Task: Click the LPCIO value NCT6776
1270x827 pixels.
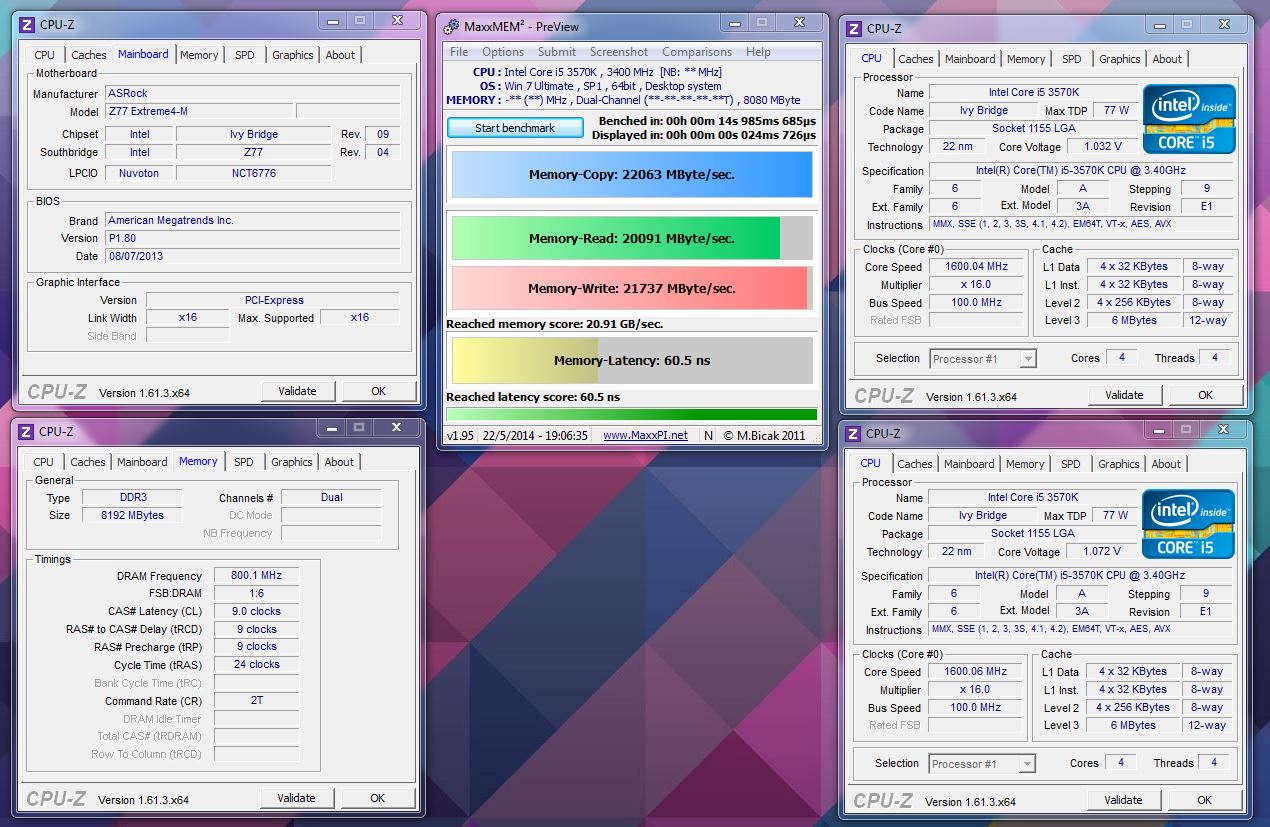Action: [254, 173]
